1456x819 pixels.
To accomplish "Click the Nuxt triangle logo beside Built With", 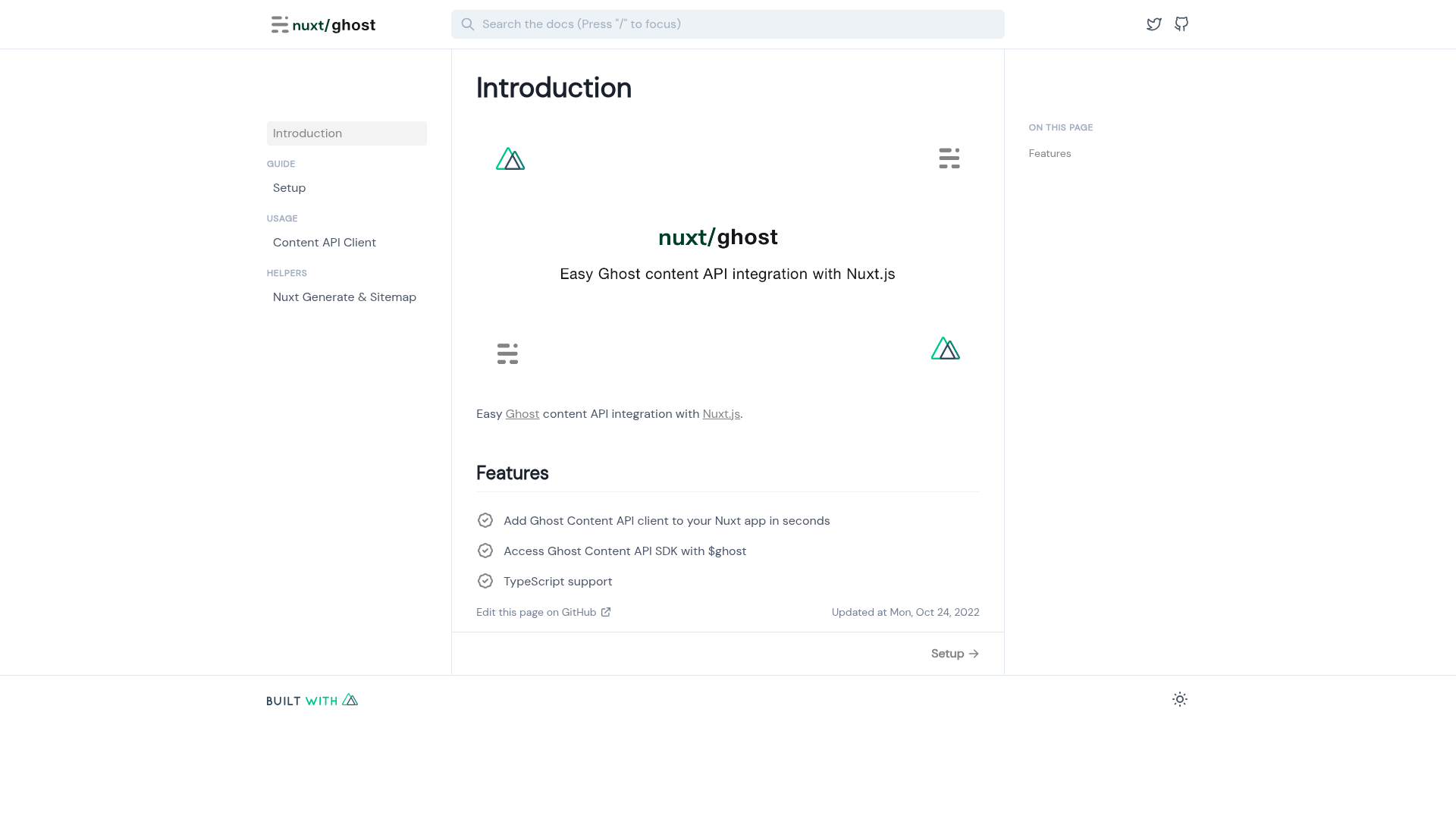I will (x=350, y=700).
